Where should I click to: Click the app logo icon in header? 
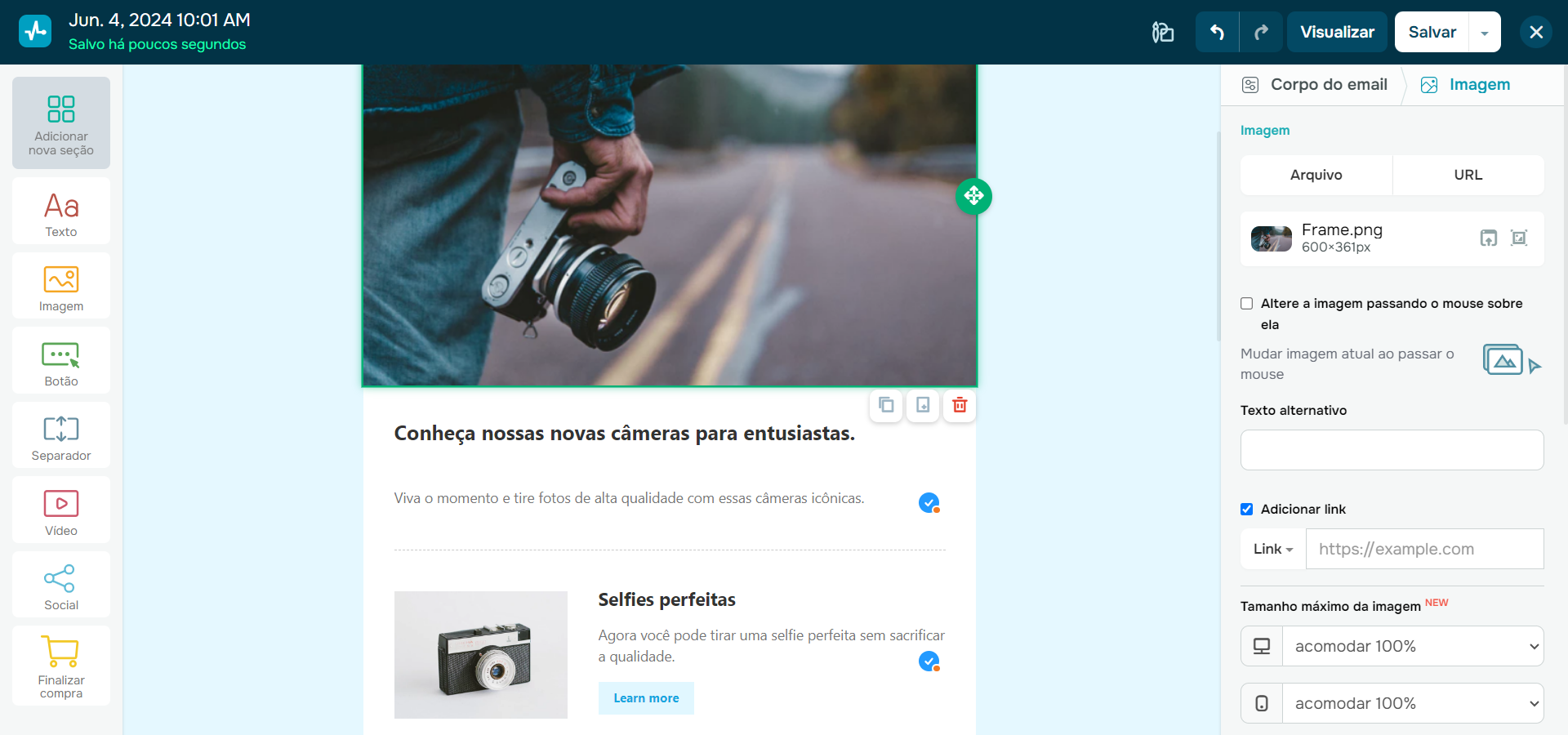35,32
